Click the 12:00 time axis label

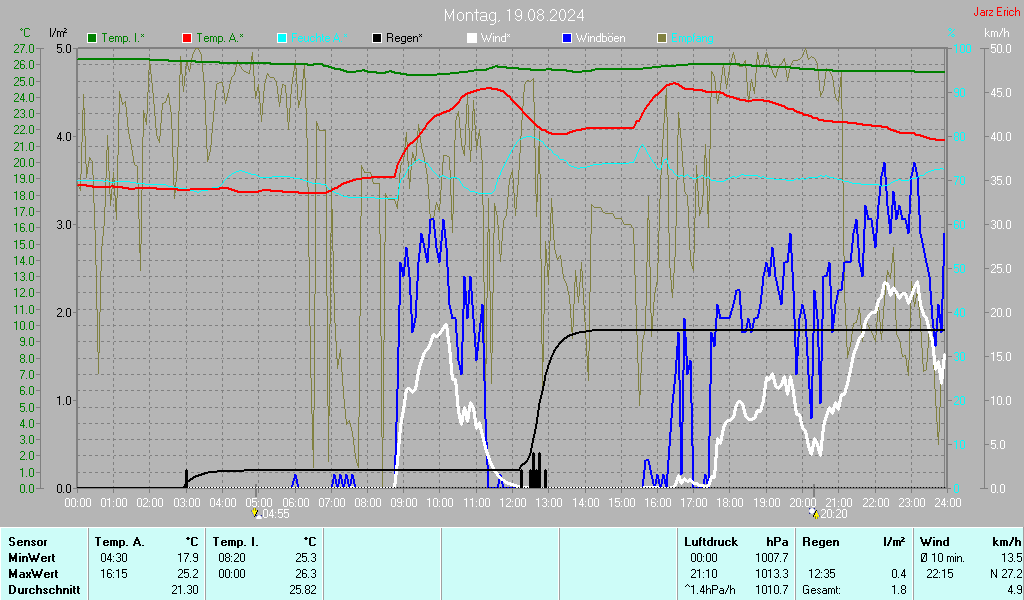coord(512,501)
